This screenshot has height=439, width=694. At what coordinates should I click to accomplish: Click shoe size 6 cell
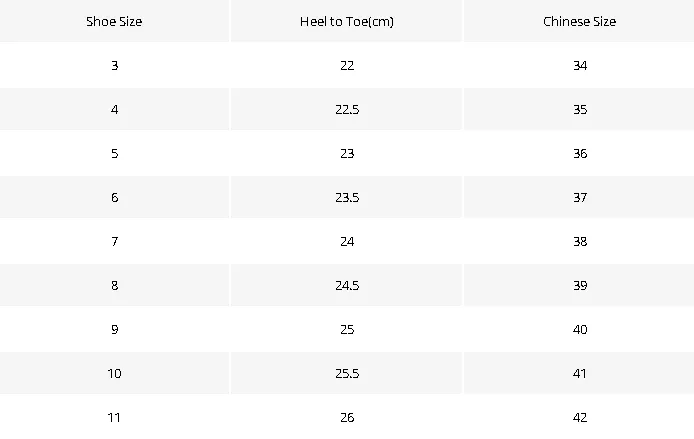pyautogui.click(x=114, y=197)
